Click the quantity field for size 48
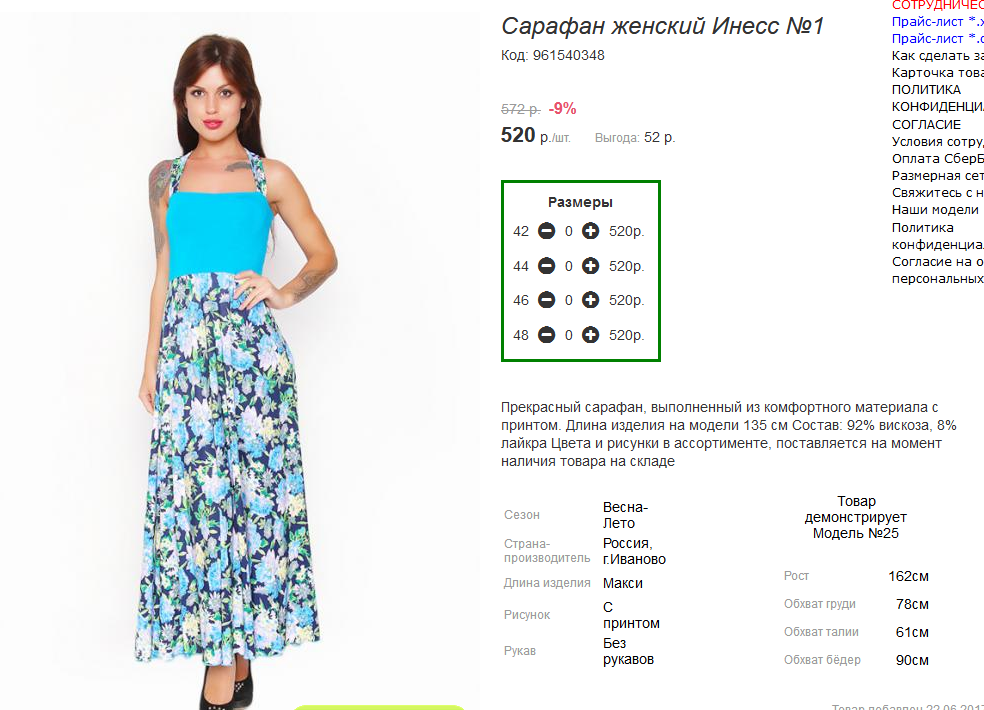This screenshot has width=984, height=710. pyautogui.click(x=569, y=335)
